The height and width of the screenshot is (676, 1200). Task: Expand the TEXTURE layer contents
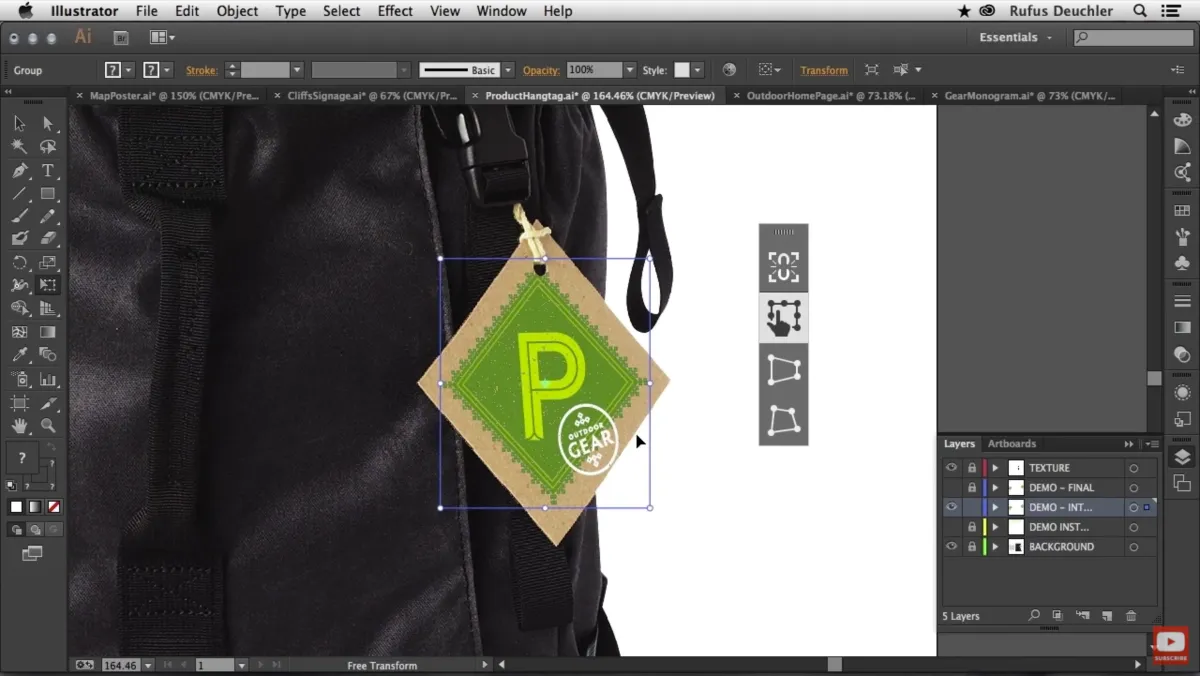click(x=995, y=468)
